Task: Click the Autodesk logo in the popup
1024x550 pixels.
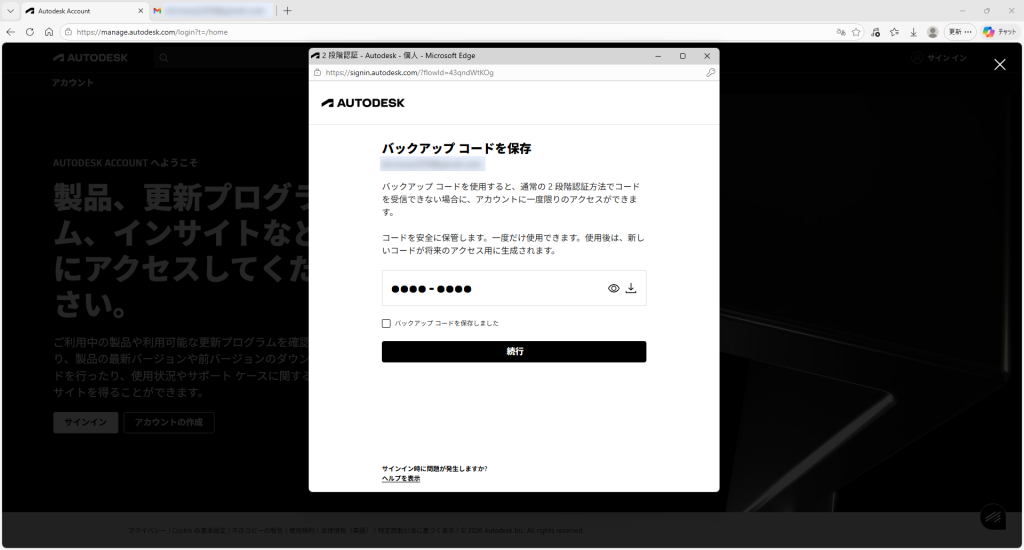Action: coord(363,103)
